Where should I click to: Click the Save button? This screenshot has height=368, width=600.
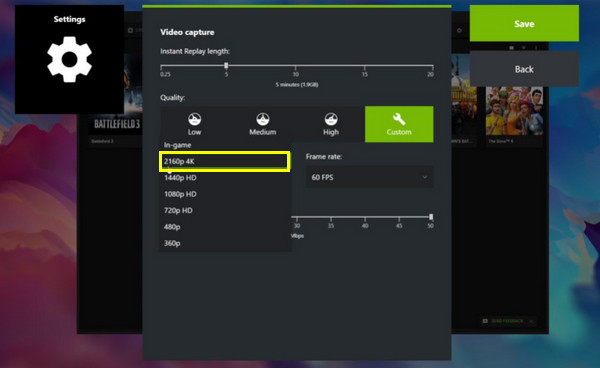pyautogui.click(x=524, y=23)
